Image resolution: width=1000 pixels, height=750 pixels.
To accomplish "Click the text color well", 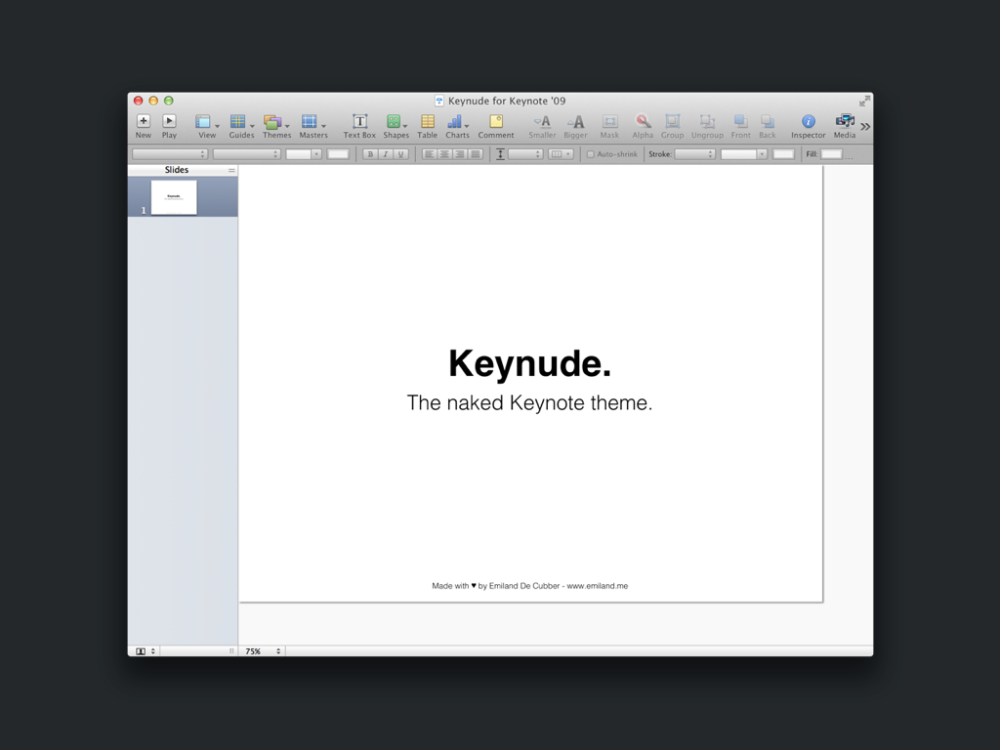I will (x=338, y=154).
